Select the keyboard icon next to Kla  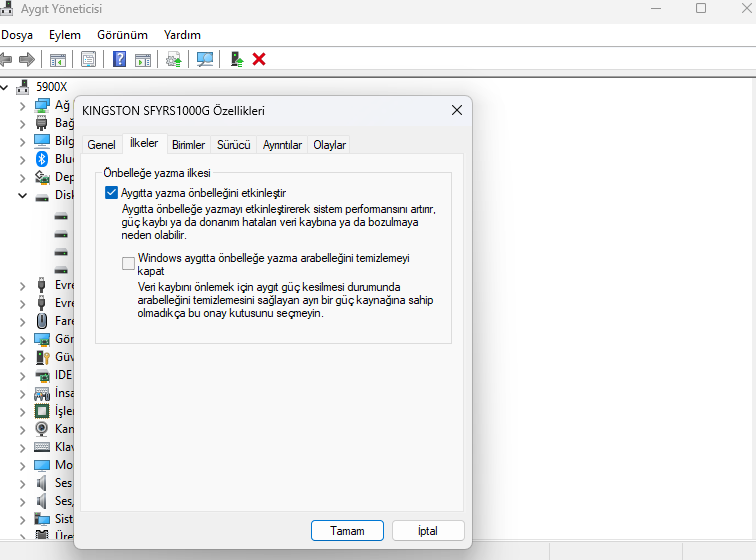click(x=42, y=447)
